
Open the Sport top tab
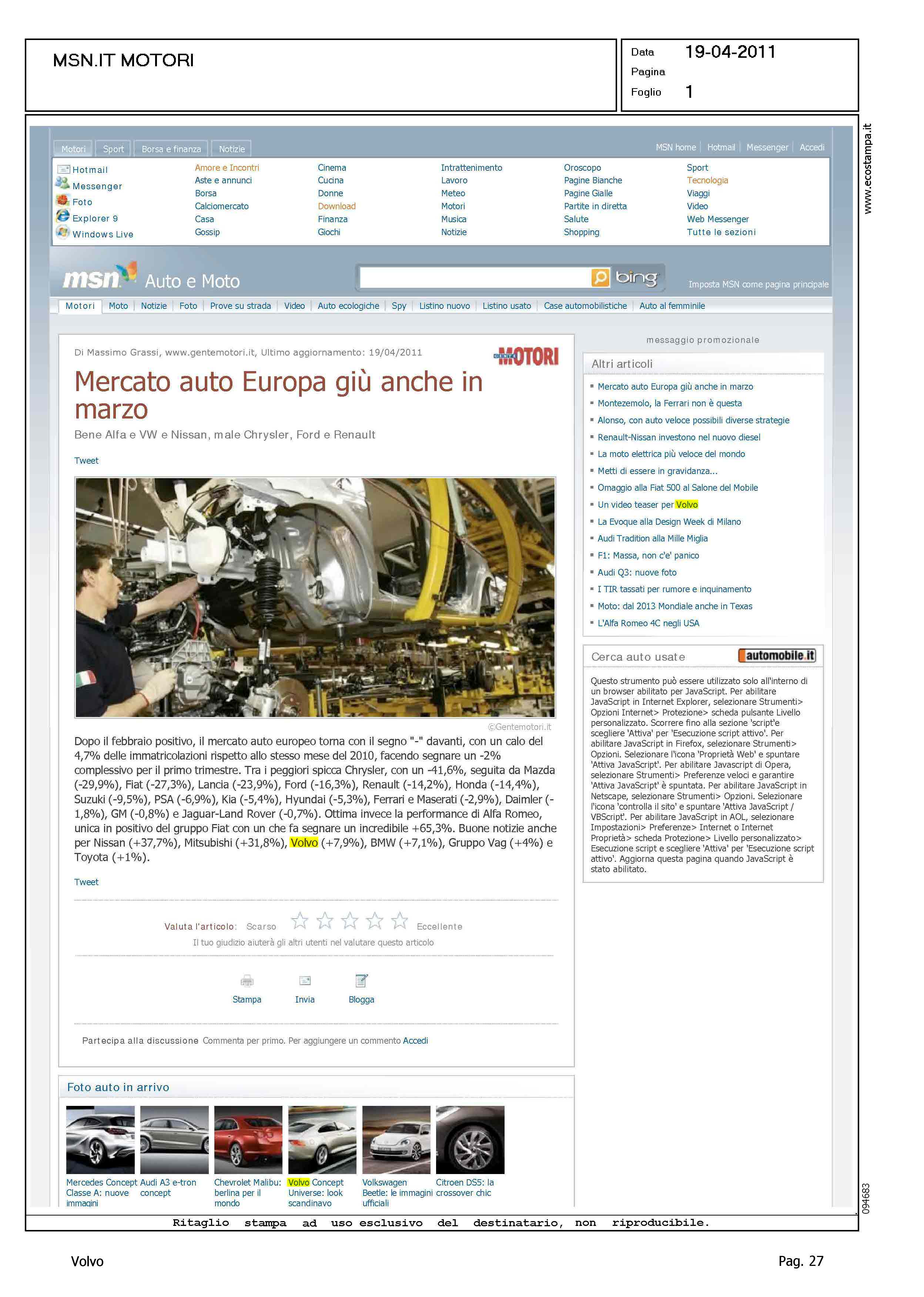[x=113, y=149]
